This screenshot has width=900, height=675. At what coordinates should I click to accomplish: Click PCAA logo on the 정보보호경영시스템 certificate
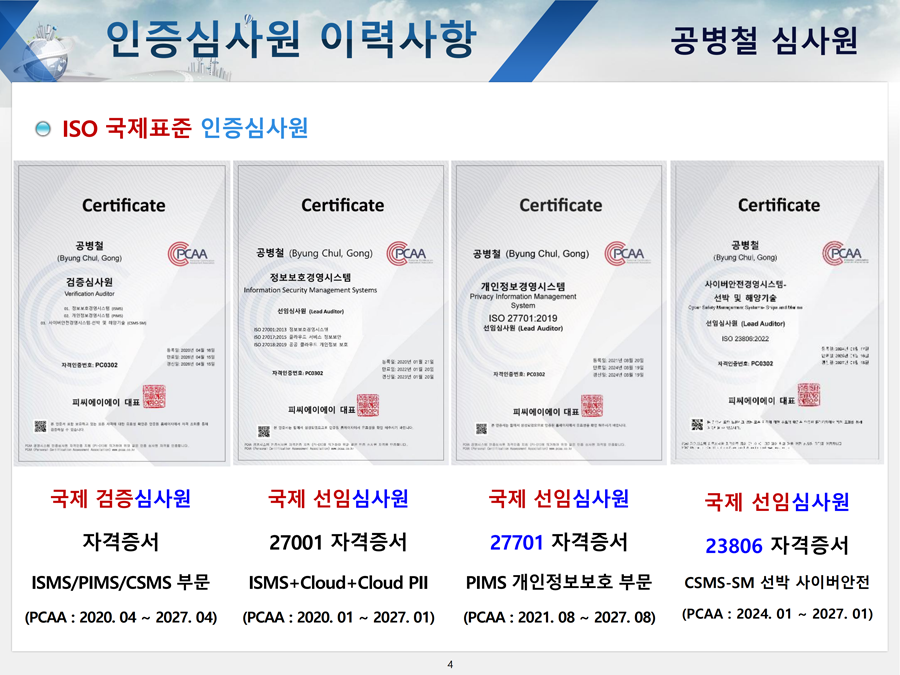pos(406,254)
